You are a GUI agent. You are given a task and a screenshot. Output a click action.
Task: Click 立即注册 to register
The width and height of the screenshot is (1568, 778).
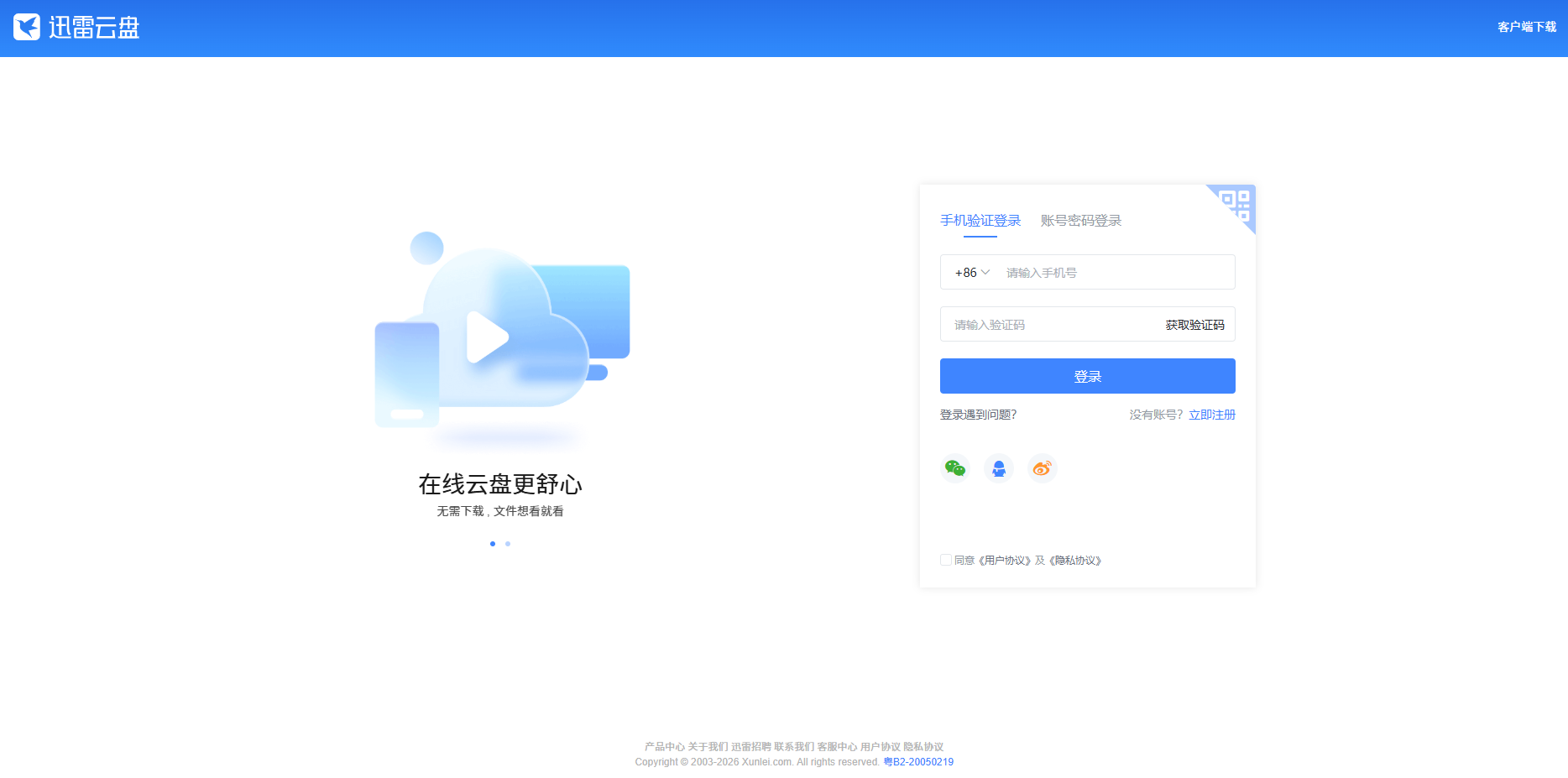point(1212,415)
